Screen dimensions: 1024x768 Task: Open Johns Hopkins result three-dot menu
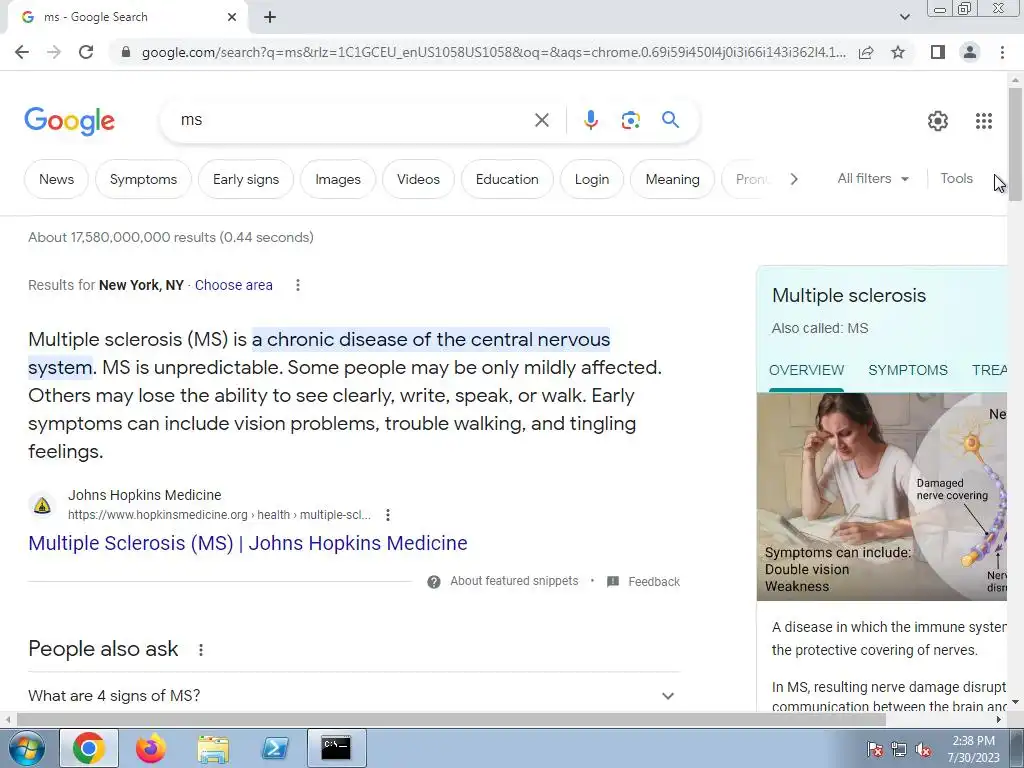(x=388, y=515)
